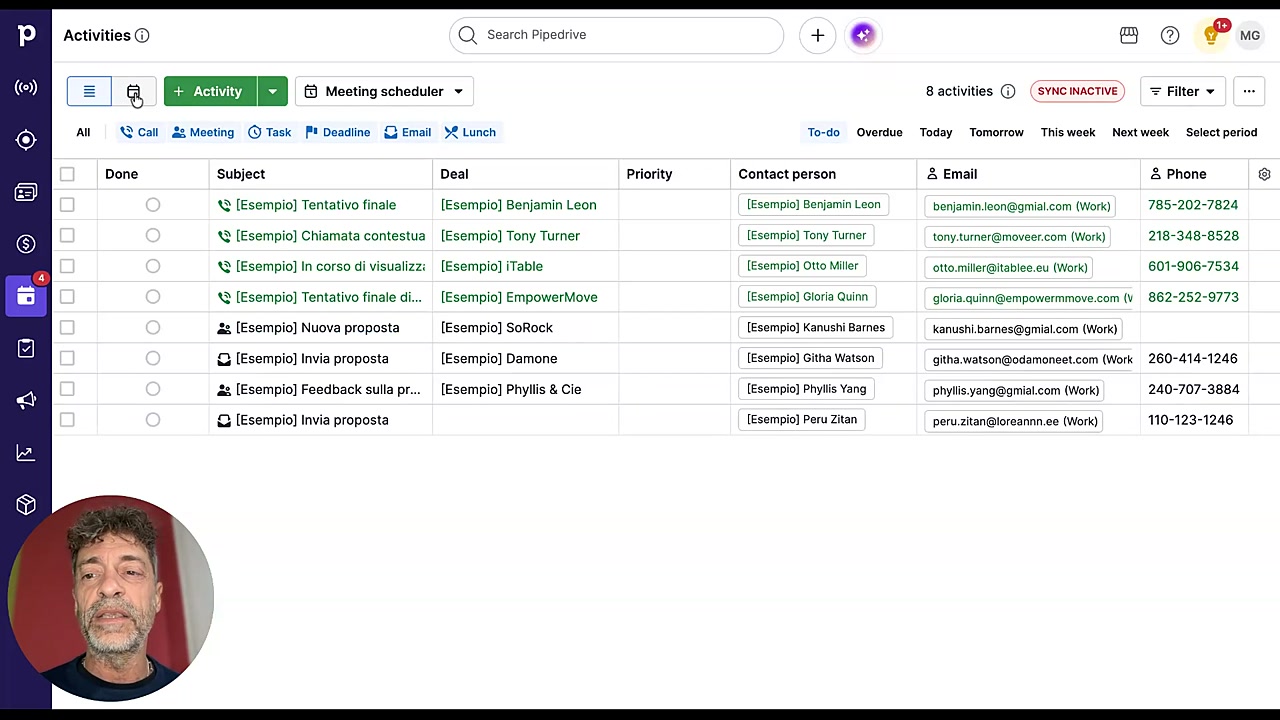Filter by Lunch activities
This screenshot has width=1280, height=720.
[470, 132]
